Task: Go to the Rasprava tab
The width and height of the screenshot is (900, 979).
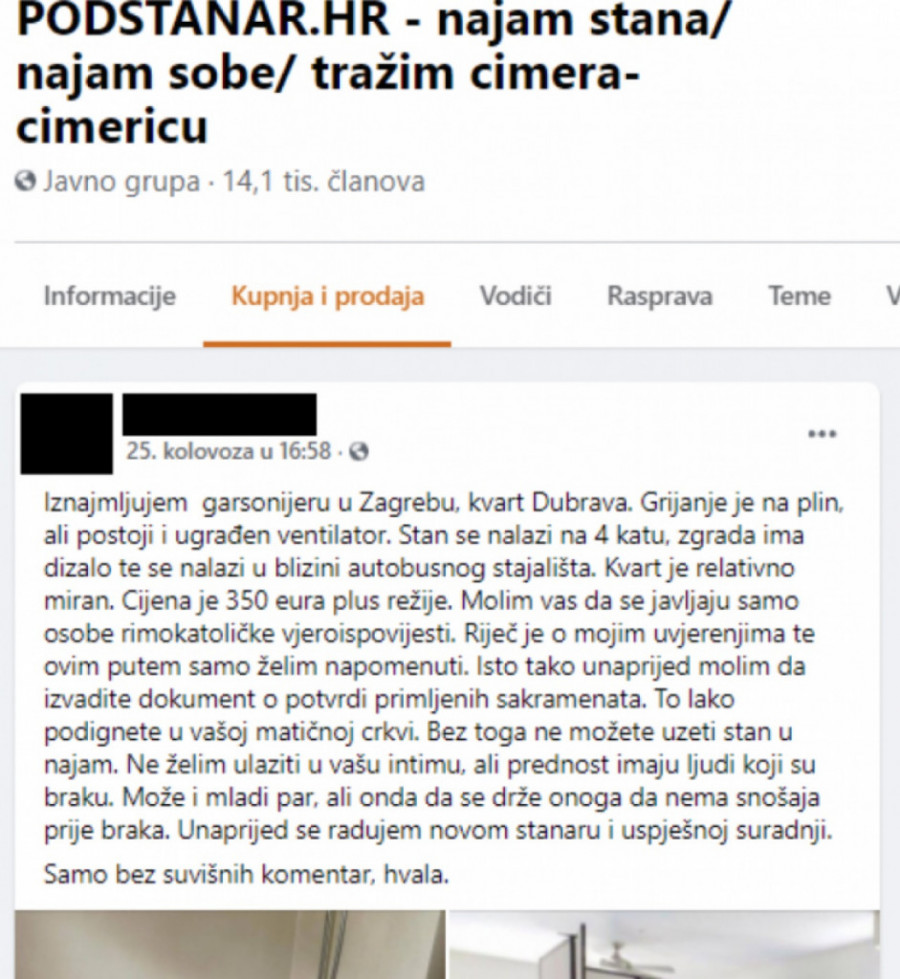Action: [x=660, y=296]
